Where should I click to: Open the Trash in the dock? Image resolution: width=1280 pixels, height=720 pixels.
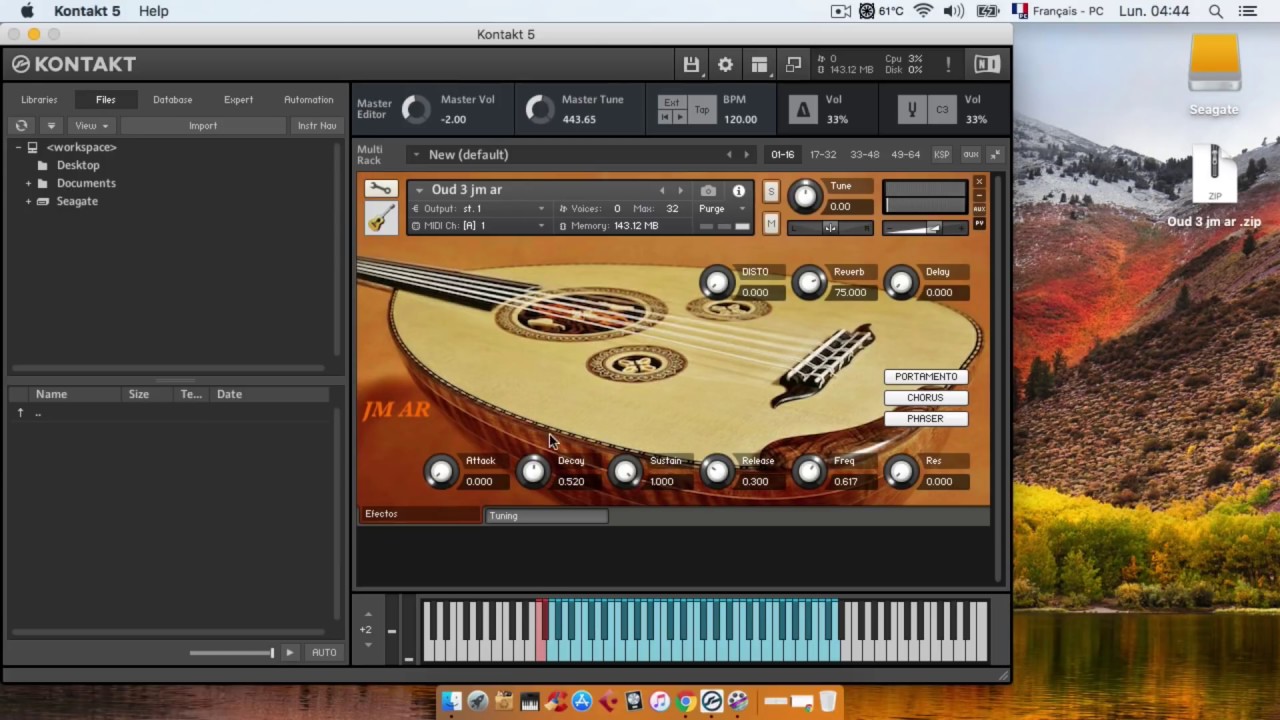828,702
